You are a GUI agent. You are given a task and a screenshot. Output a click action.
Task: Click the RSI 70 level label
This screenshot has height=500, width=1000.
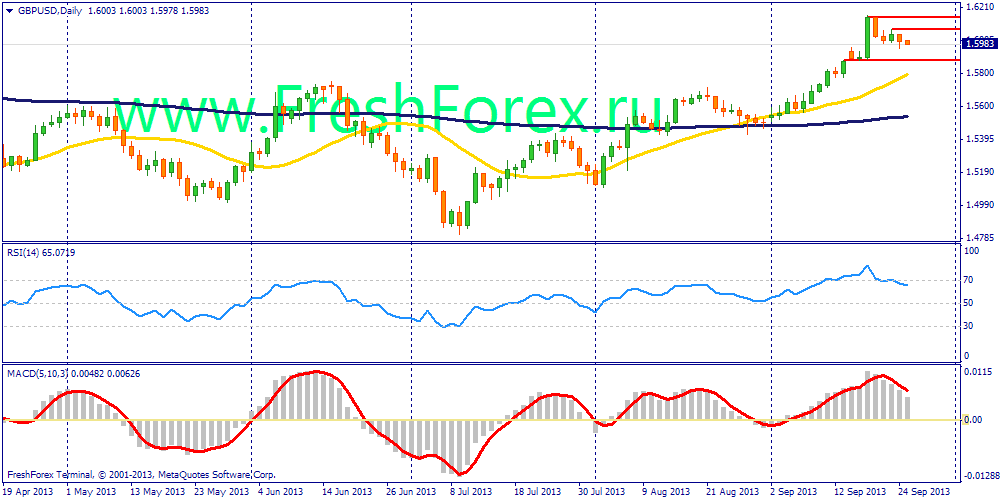coord(970,280)
